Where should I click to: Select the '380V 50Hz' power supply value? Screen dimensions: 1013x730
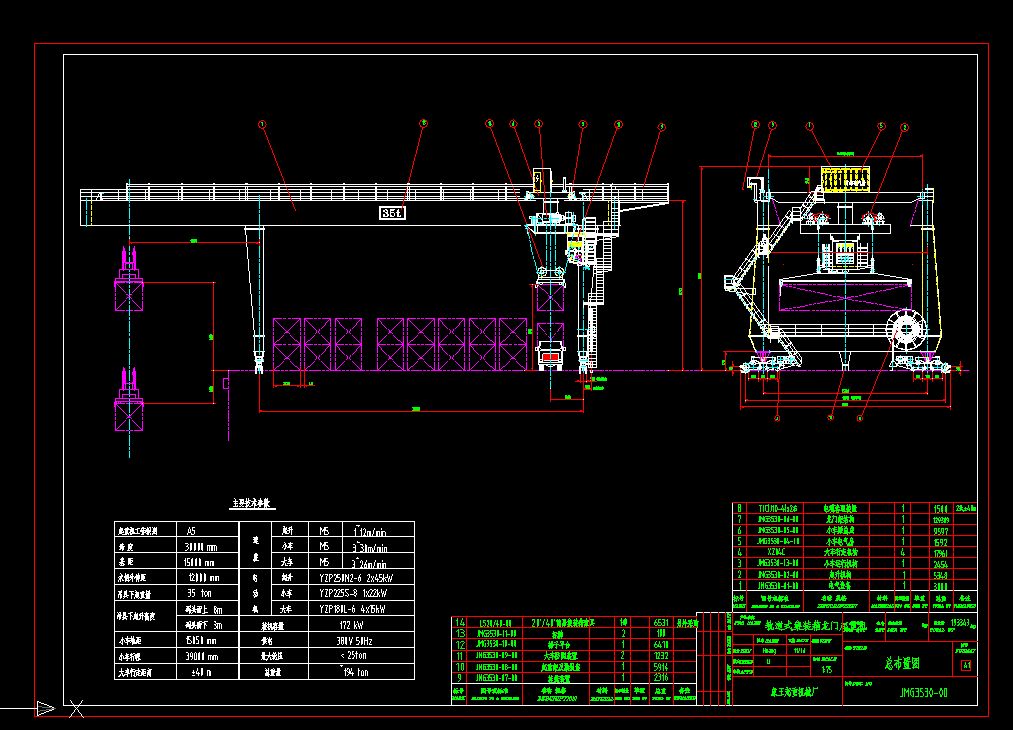(x=355, y=641)
